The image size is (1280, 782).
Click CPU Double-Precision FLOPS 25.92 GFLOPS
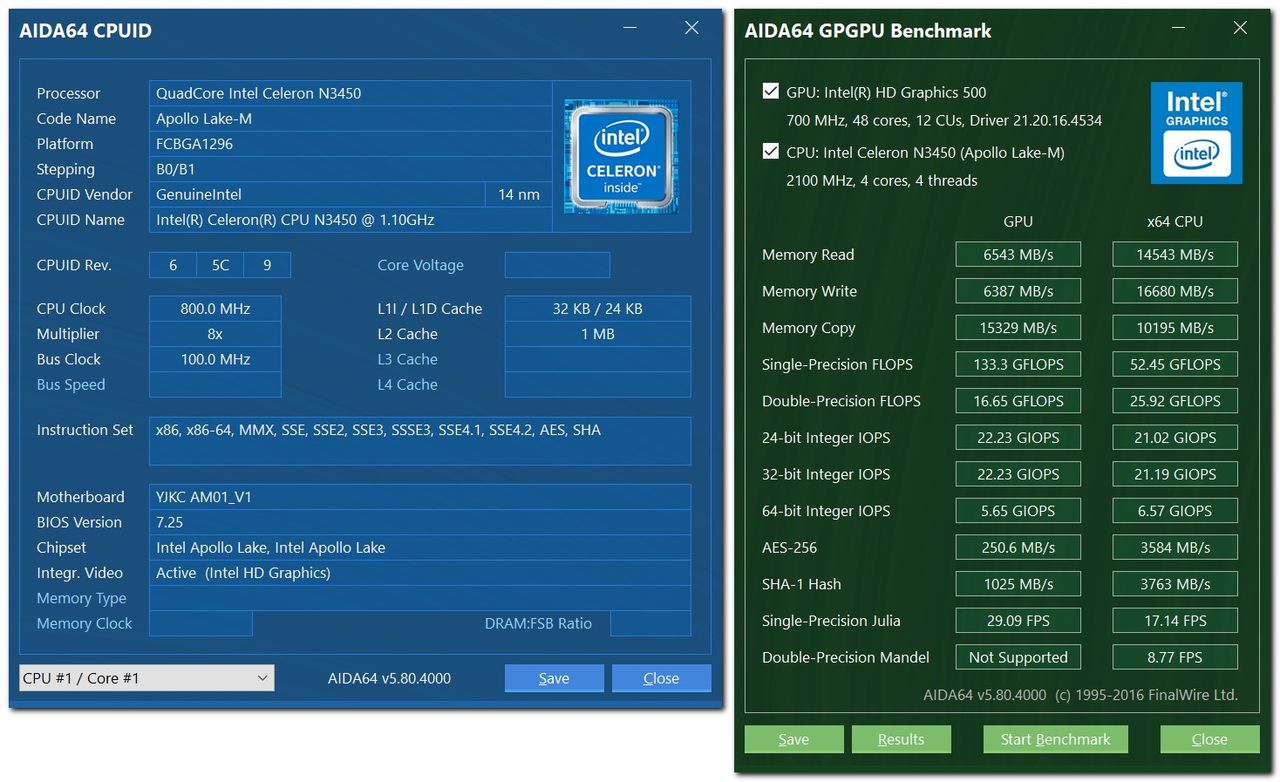[1175, 401]
